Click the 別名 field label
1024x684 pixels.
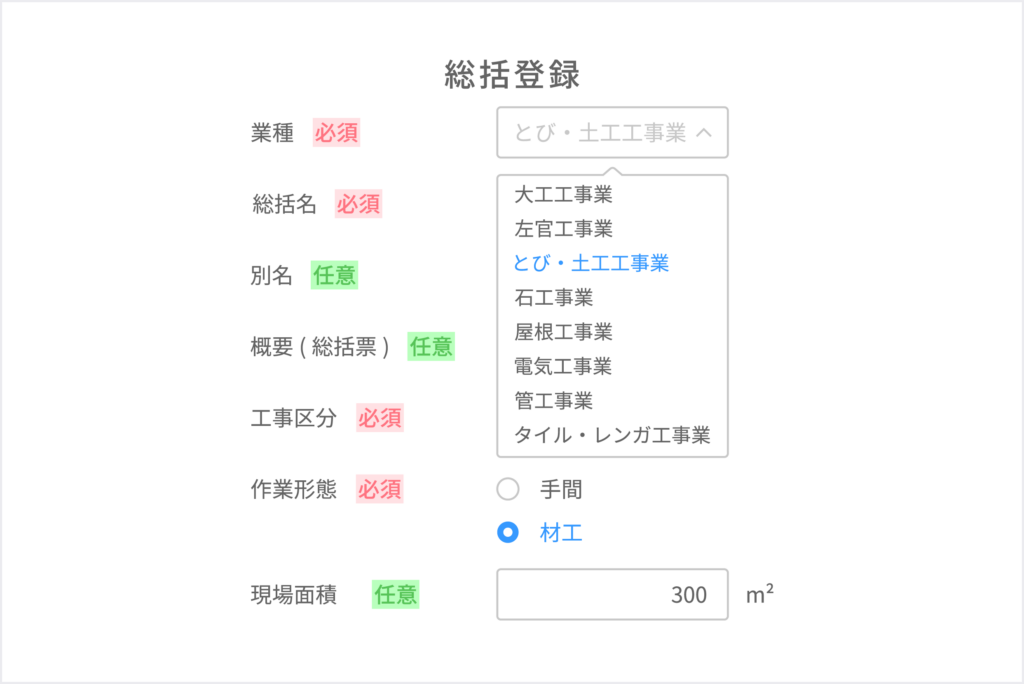coord(272,276)
